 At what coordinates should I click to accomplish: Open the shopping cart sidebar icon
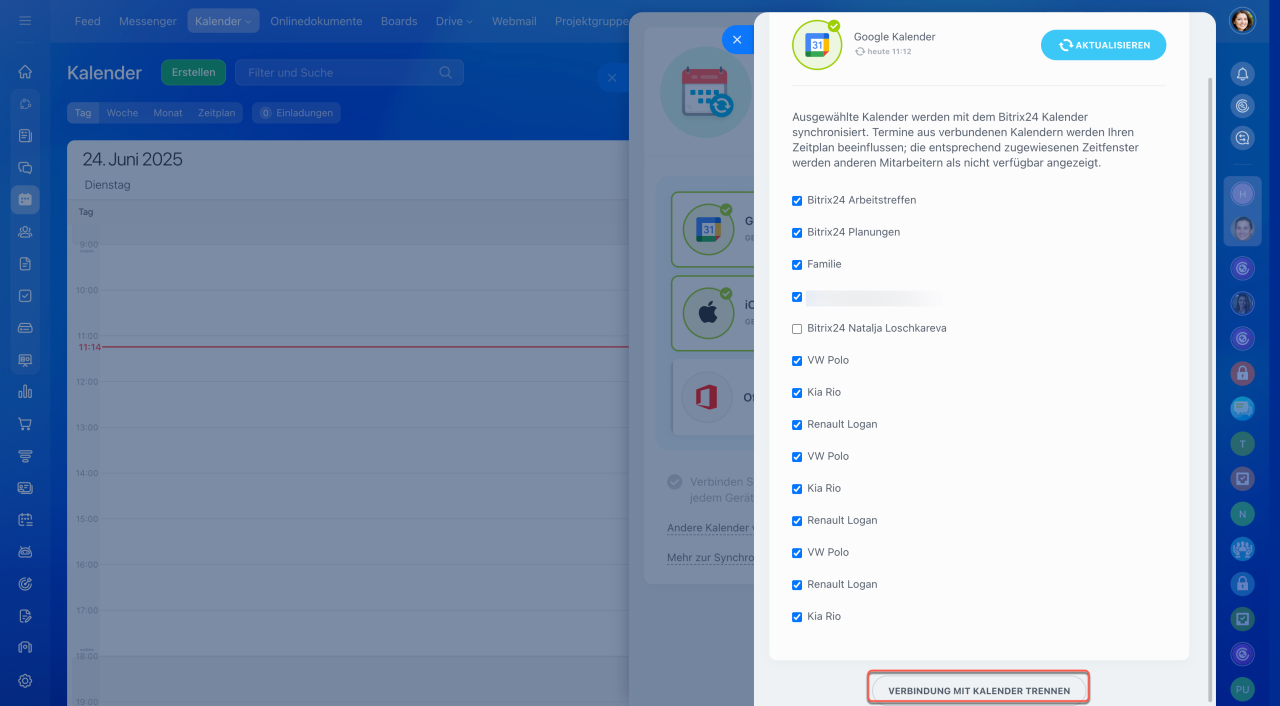(x=25, y=424)
